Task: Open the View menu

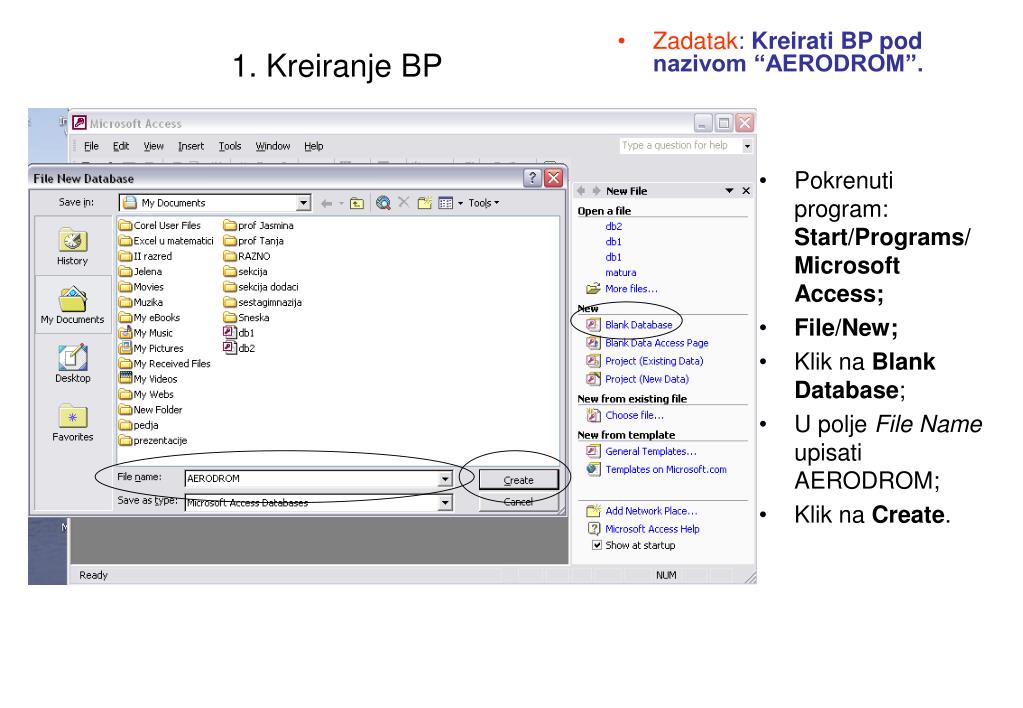Action: tap(154, 146)
